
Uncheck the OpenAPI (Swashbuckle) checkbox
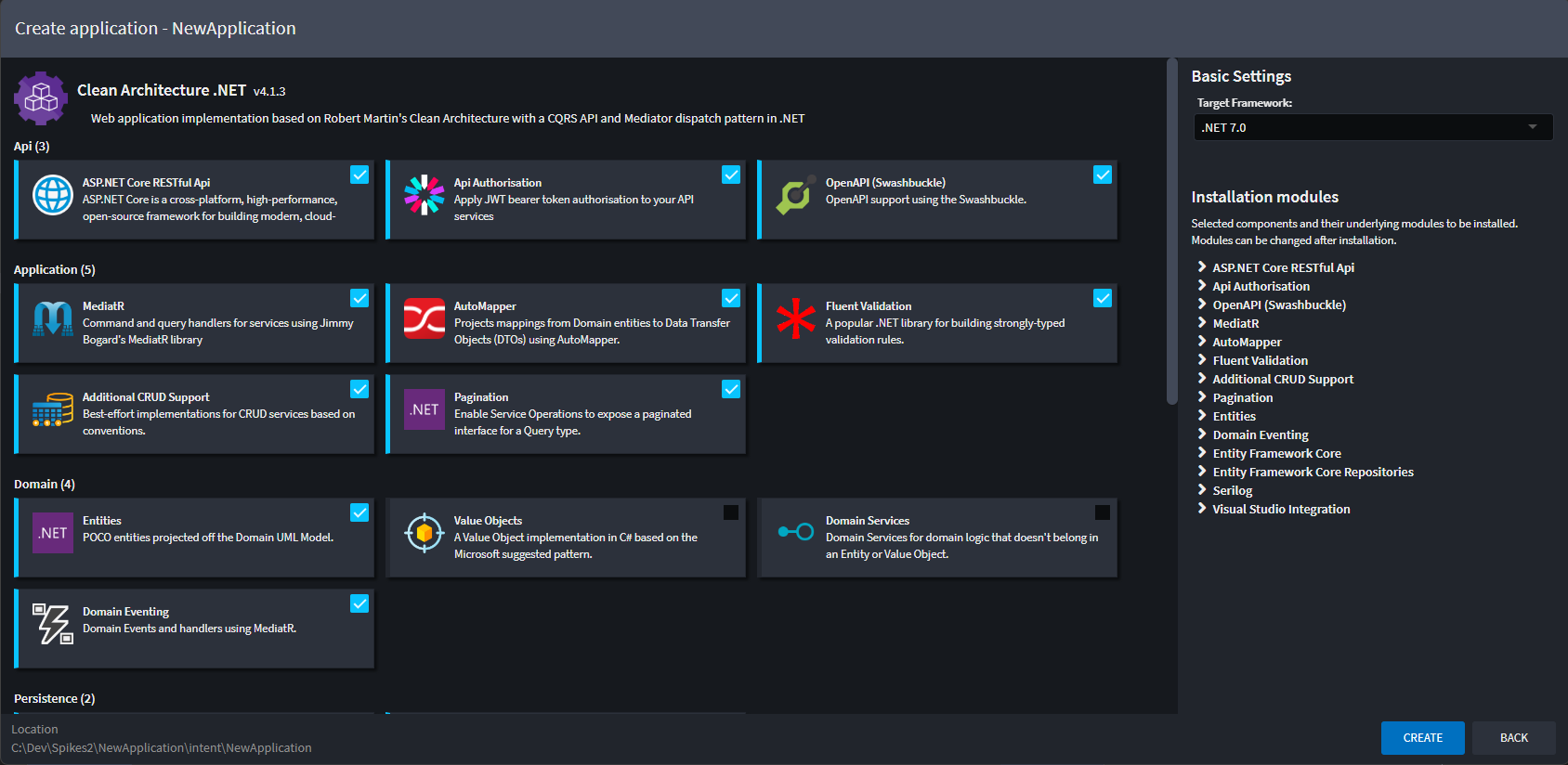point(1103,175)
